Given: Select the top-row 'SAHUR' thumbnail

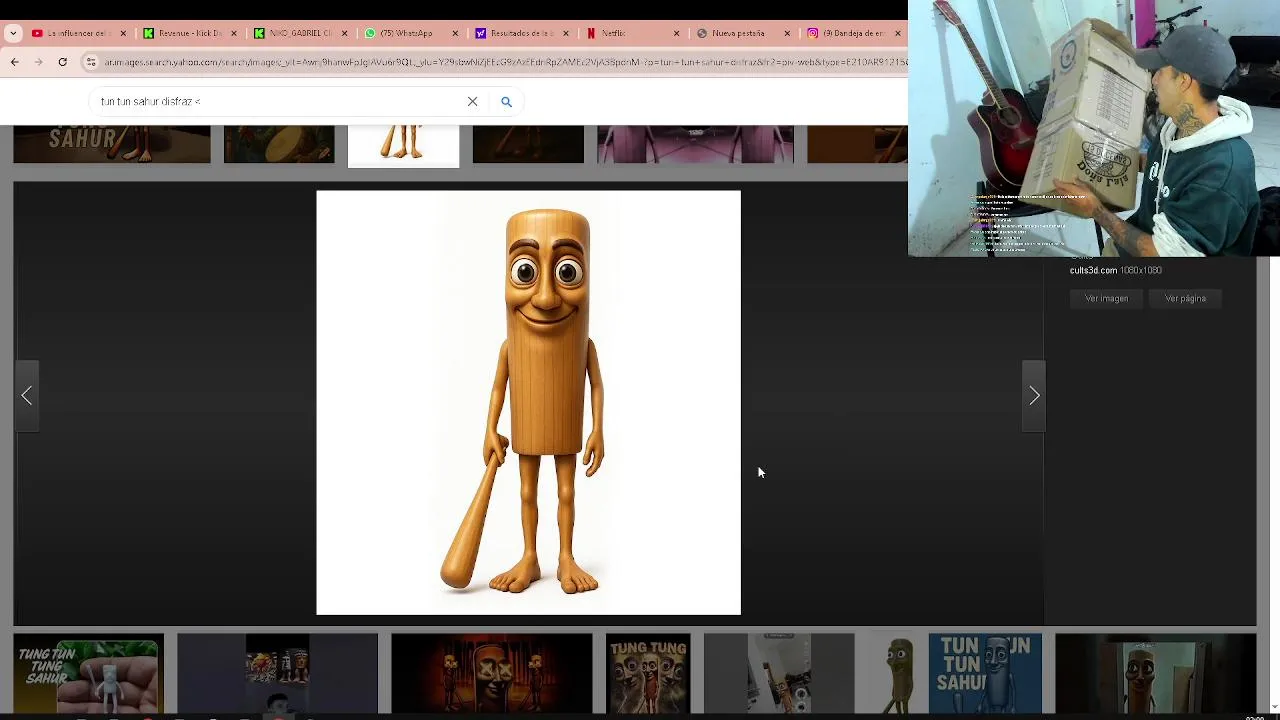Looking at the screenshot, I should tap(112, 144).
